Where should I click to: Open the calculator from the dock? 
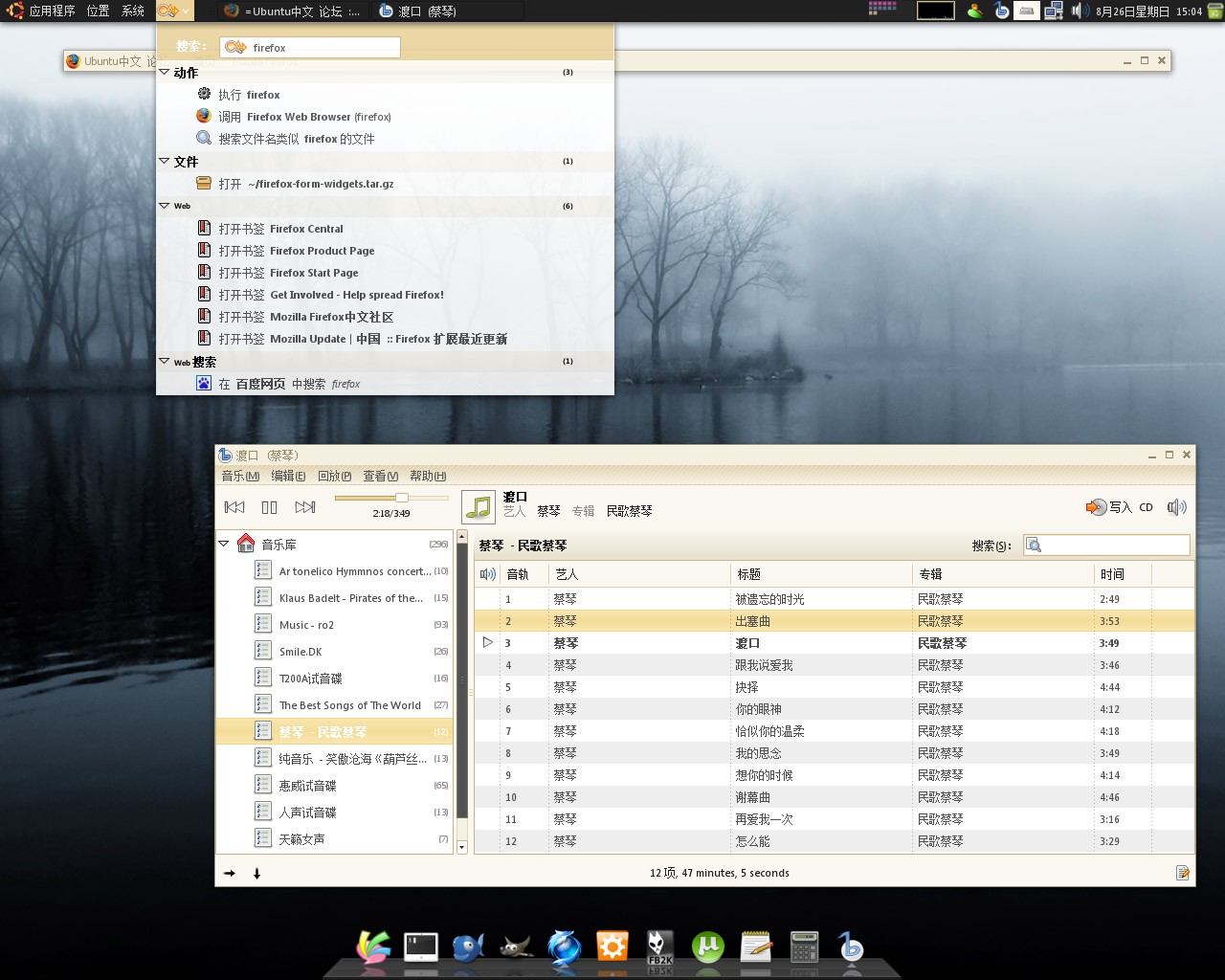coord(804,947)
